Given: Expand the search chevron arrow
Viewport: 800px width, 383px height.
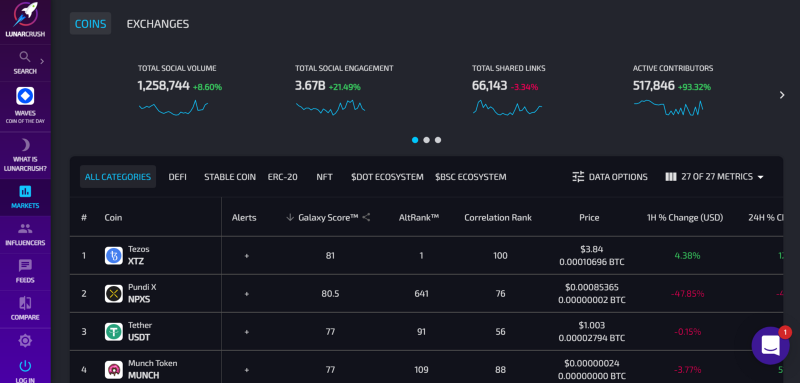Looking at the screenshot, I should click(x=42, y=61).
